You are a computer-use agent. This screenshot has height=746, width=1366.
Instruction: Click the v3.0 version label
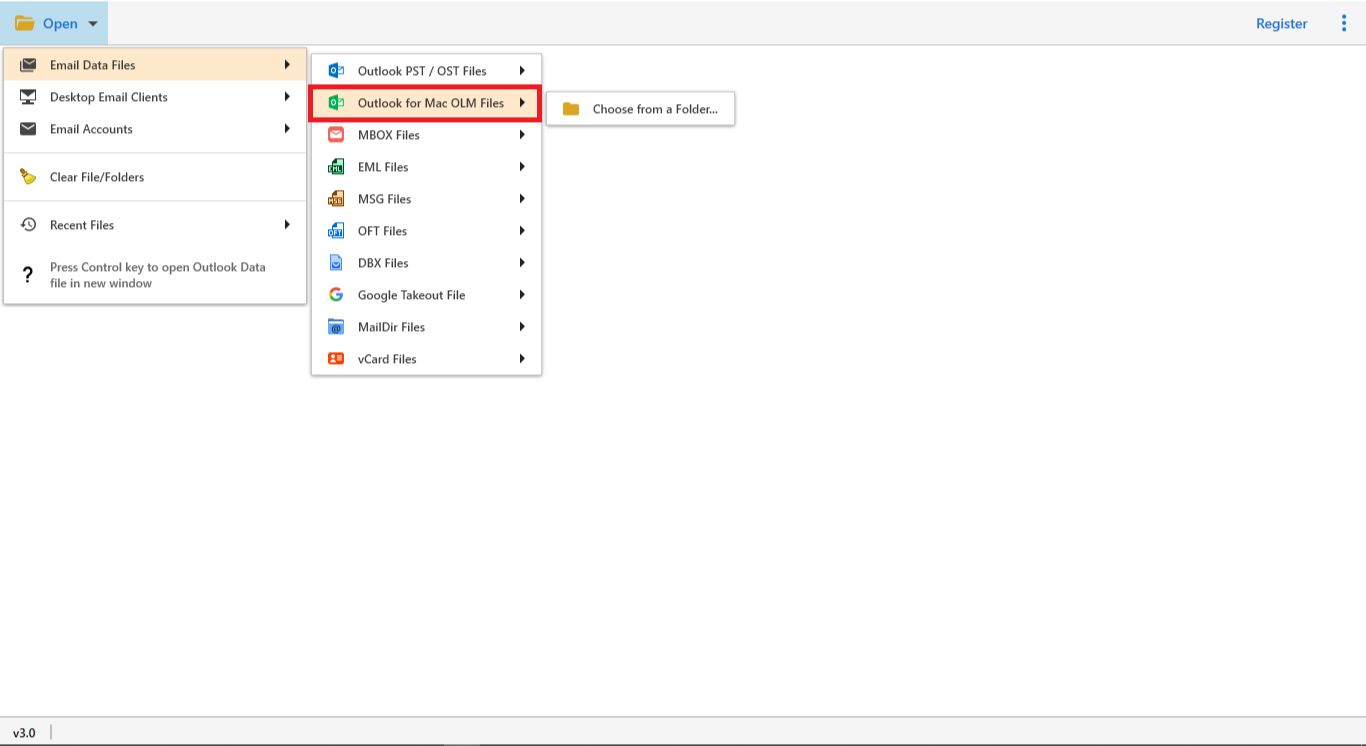tap(24, 733)
